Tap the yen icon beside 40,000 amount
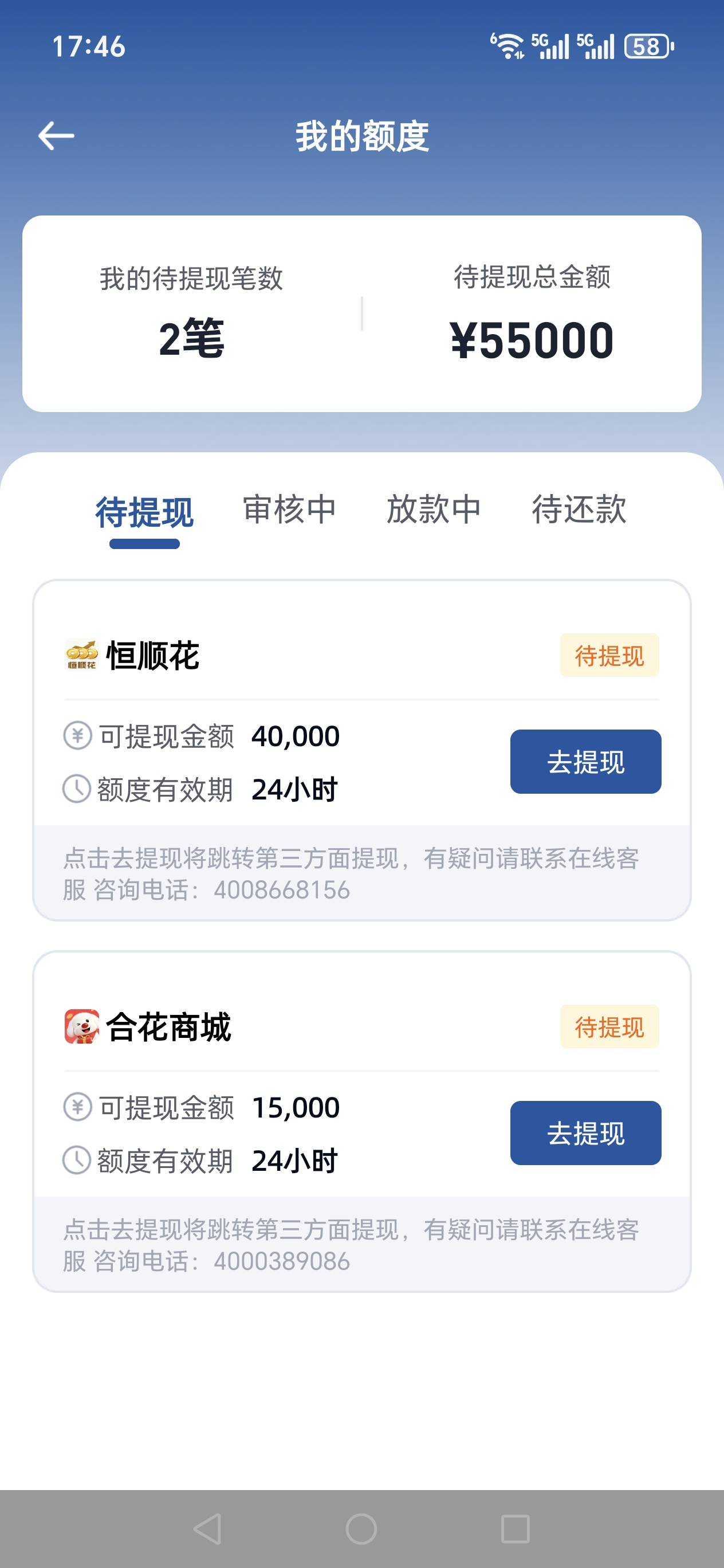The height and width of the screenshot is (1568, 724). (77, 735)
